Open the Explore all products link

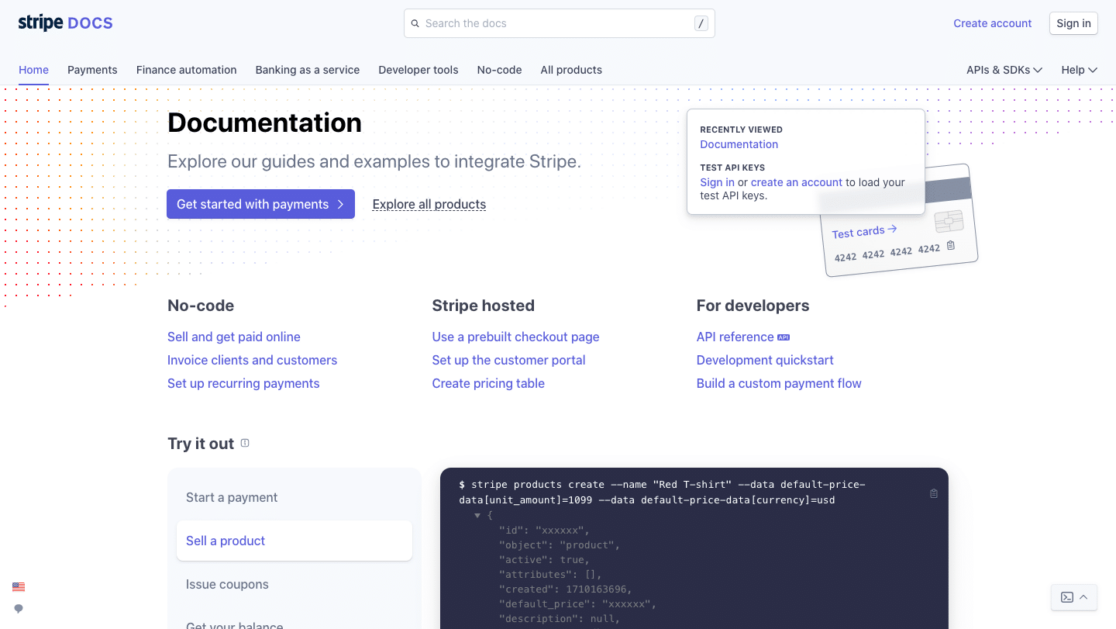pos(429,204)
